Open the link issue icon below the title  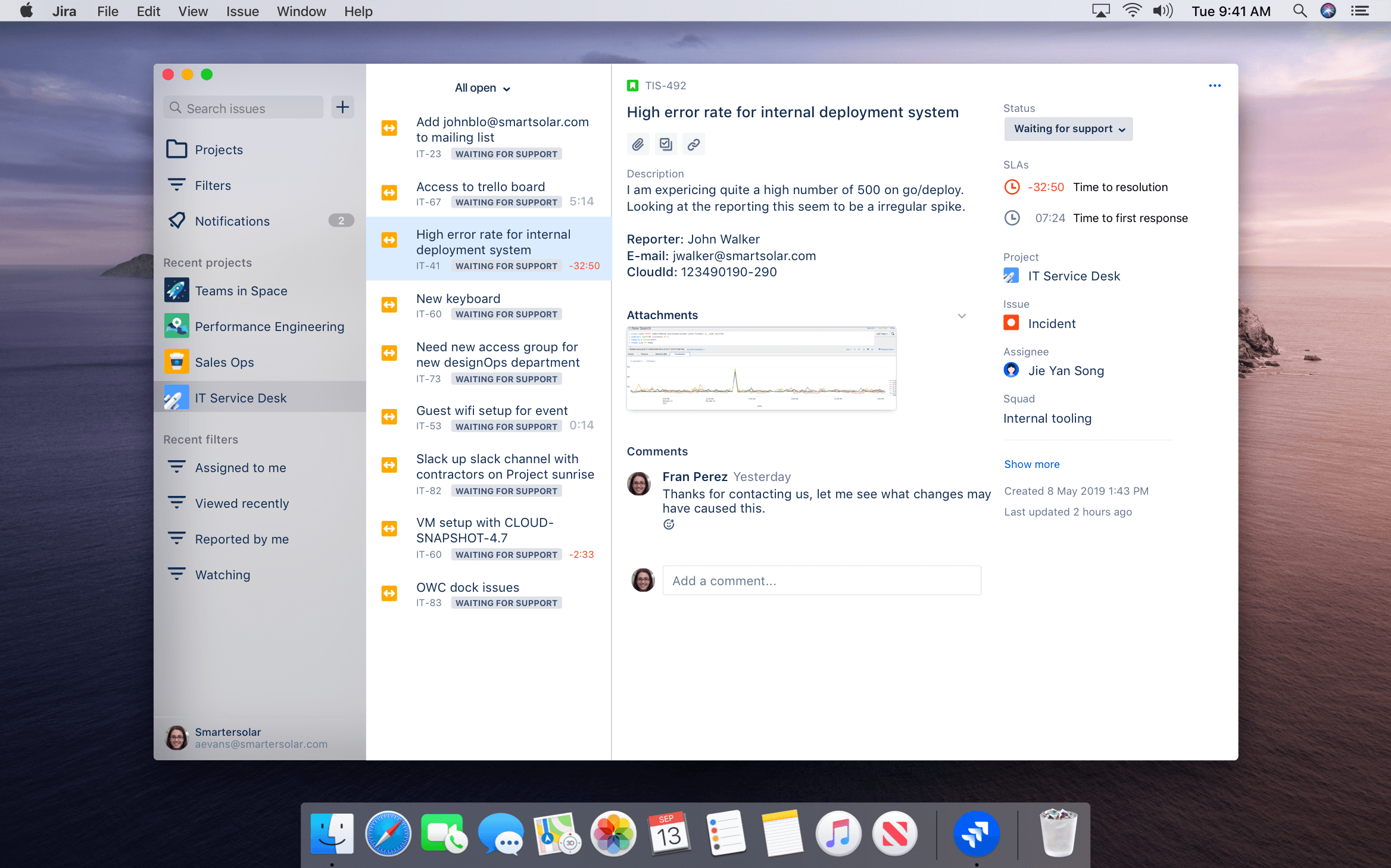[693, 143]
